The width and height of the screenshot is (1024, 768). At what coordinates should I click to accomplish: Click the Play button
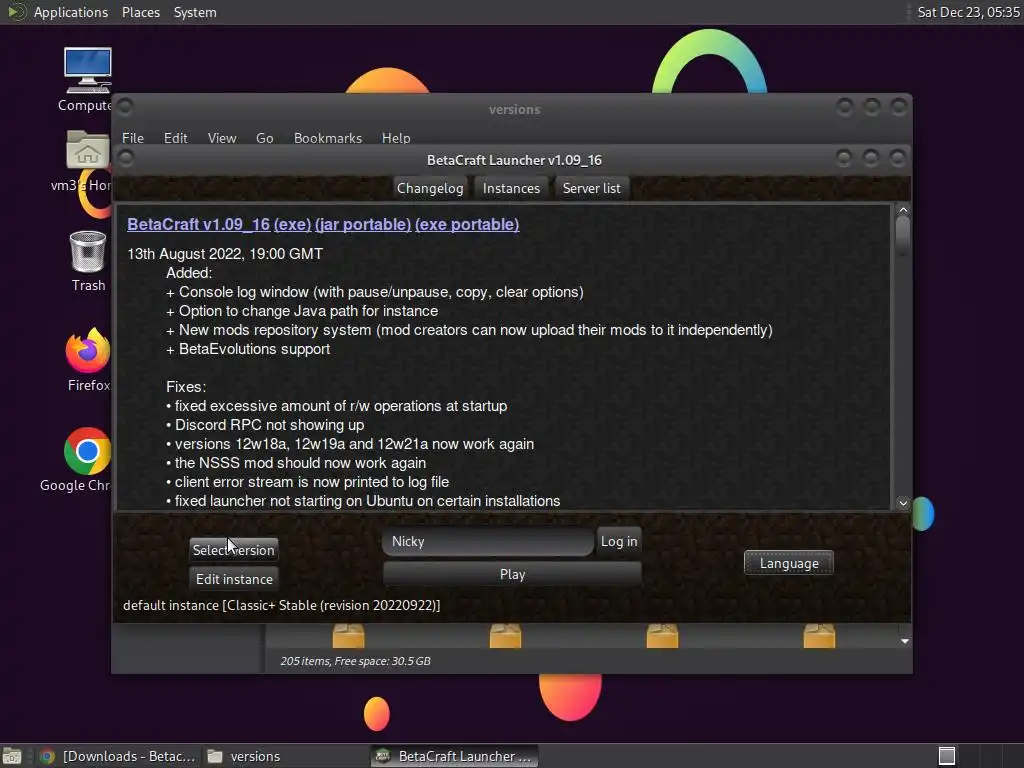(513, 574)
